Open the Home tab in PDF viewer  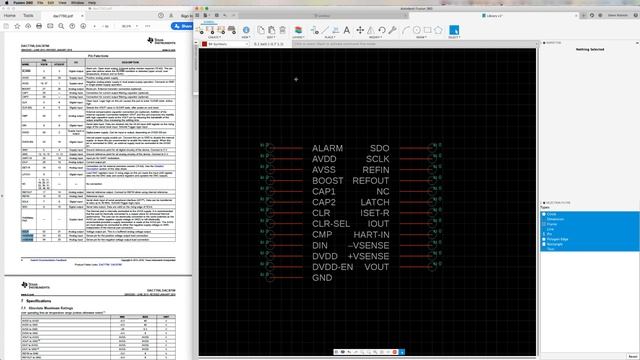tap(10, 16)
